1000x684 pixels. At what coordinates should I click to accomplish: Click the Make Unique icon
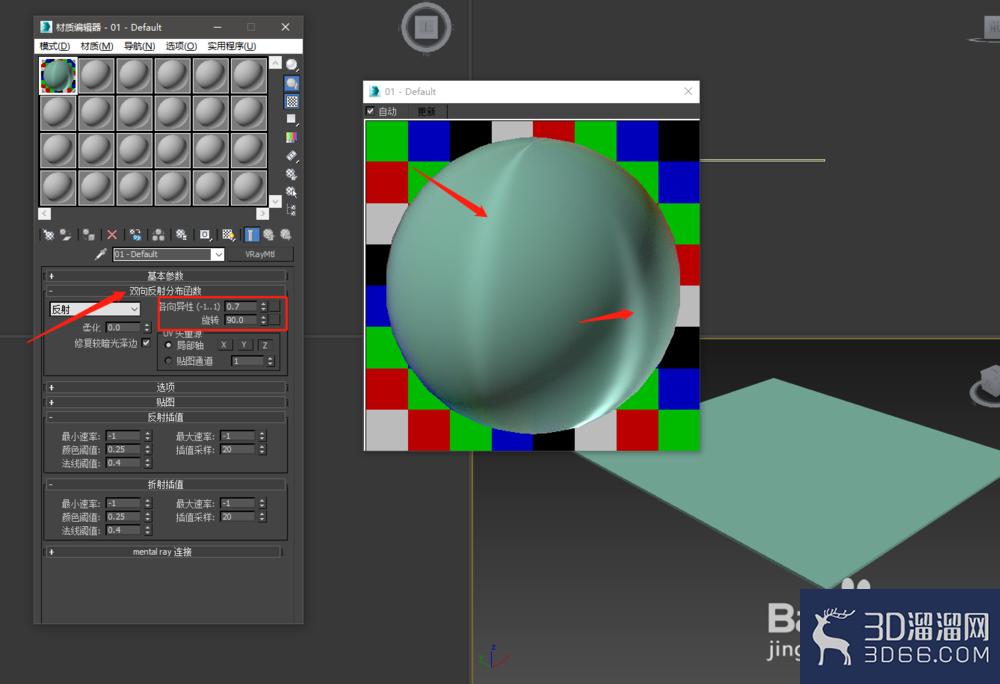158,235
